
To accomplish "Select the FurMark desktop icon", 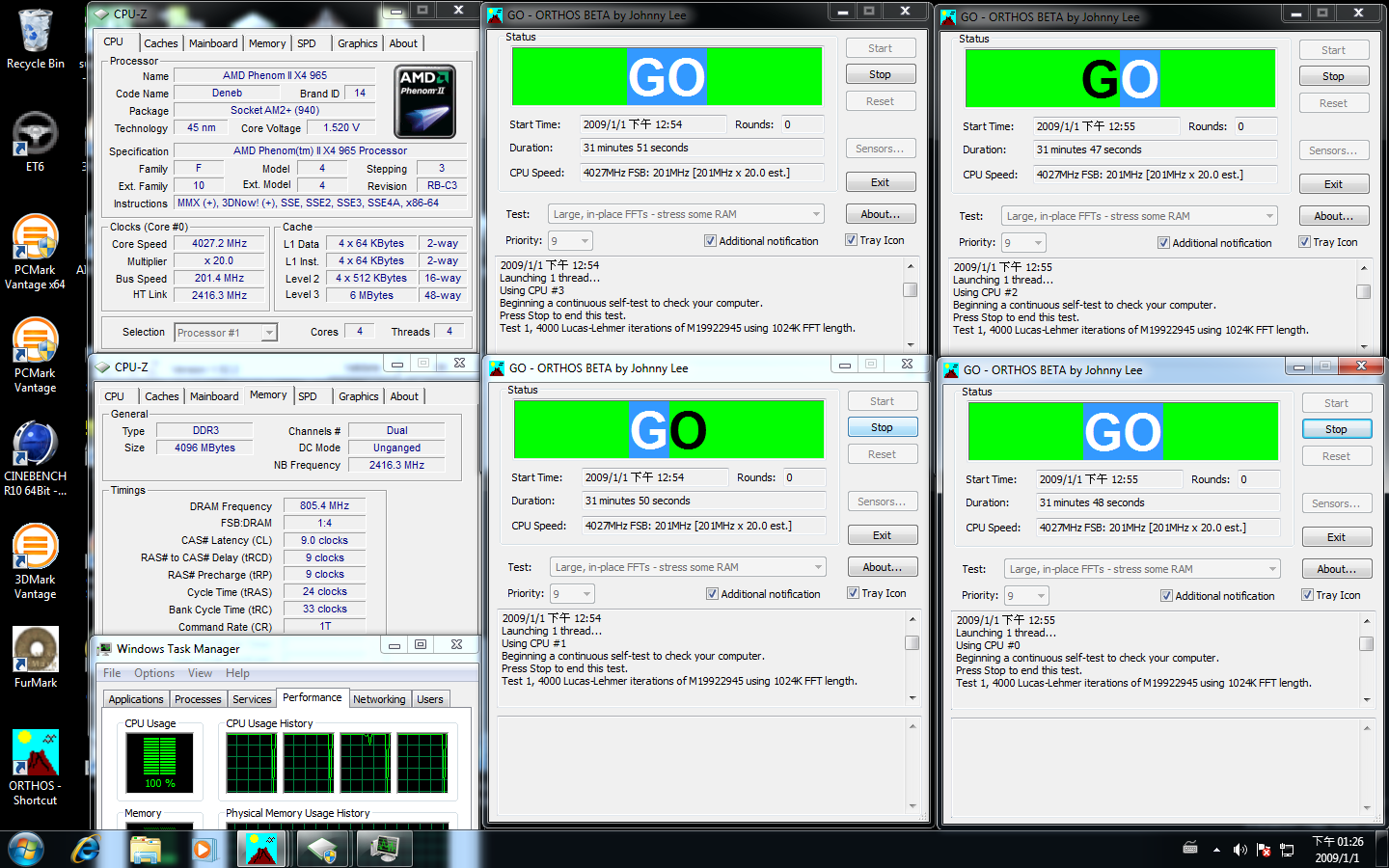I will click(35, 657).
